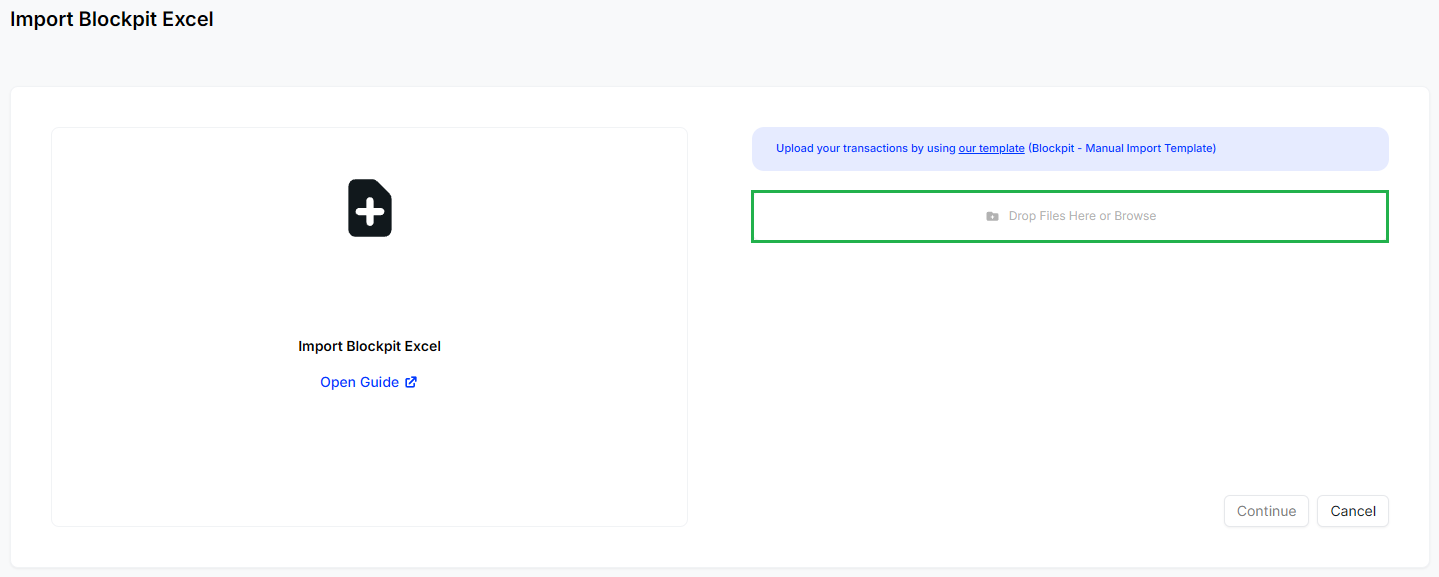
Task: Follow the 'our template' hyperlink
Action: click(x=991, y=148)
